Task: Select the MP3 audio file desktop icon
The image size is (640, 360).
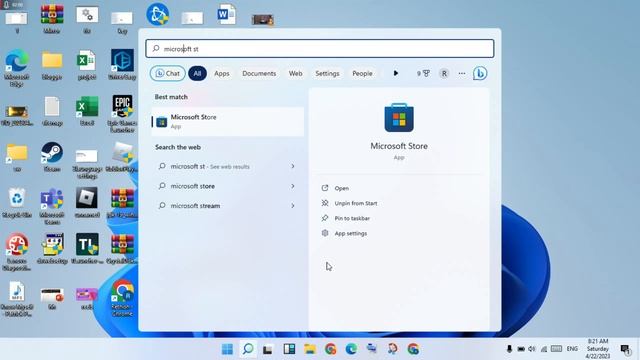Action: pos(17,299)
